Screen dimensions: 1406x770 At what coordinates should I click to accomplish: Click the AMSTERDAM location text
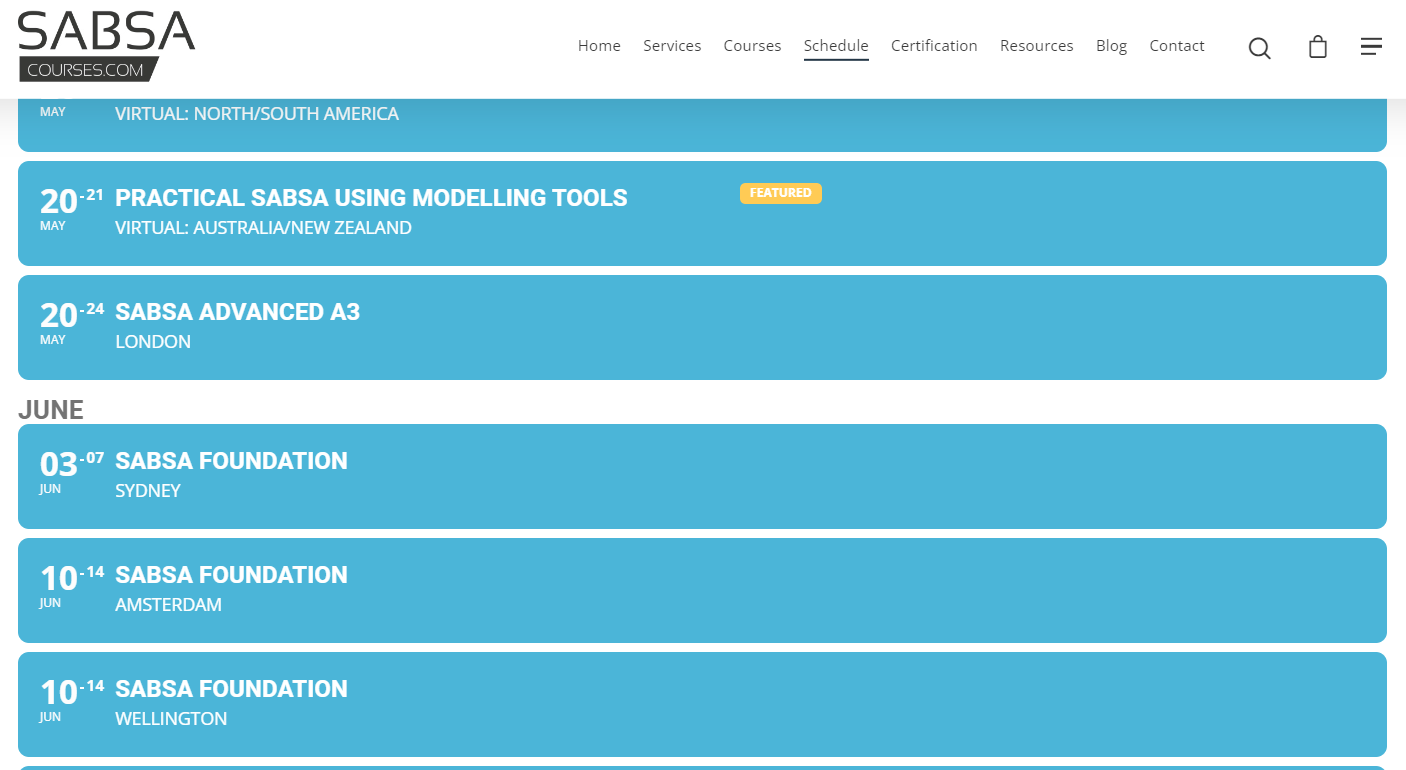(168, 605)
